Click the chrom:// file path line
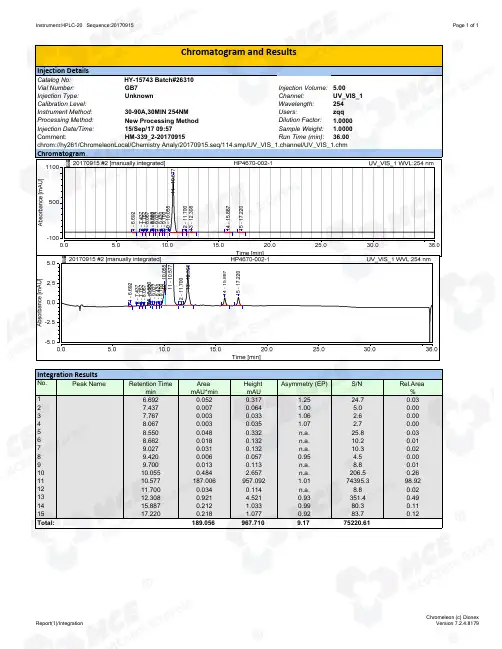502x649 pixels. pyautogui.click(x=192, y=145)
